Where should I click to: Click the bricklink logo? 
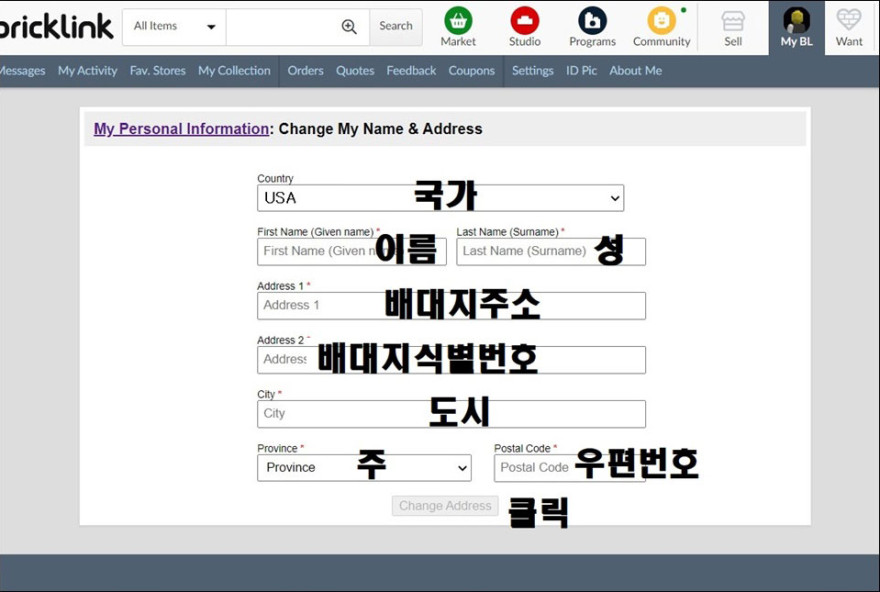[x=56, y=26]
